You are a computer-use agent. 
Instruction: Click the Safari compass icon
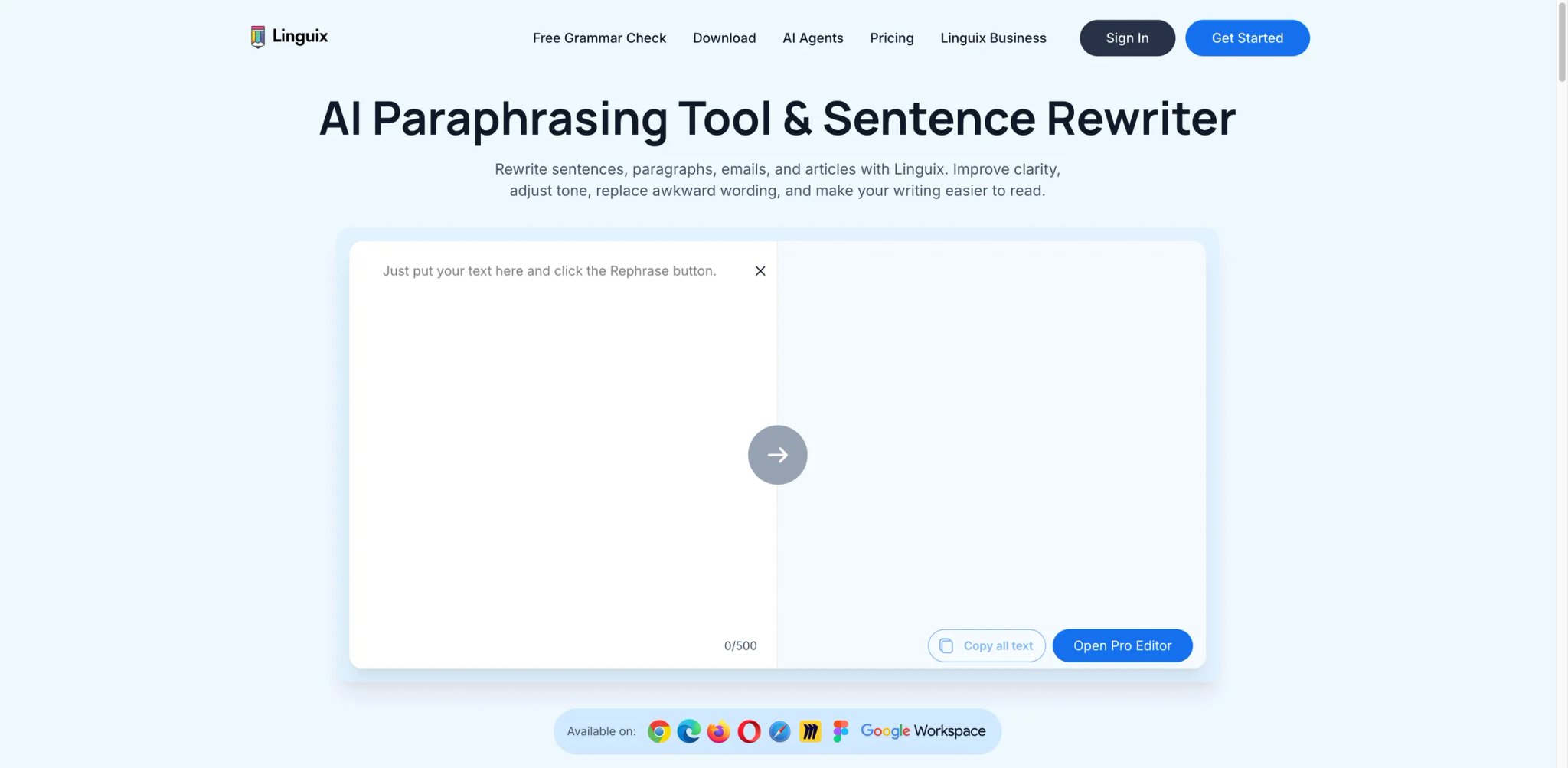click(779, 731)
